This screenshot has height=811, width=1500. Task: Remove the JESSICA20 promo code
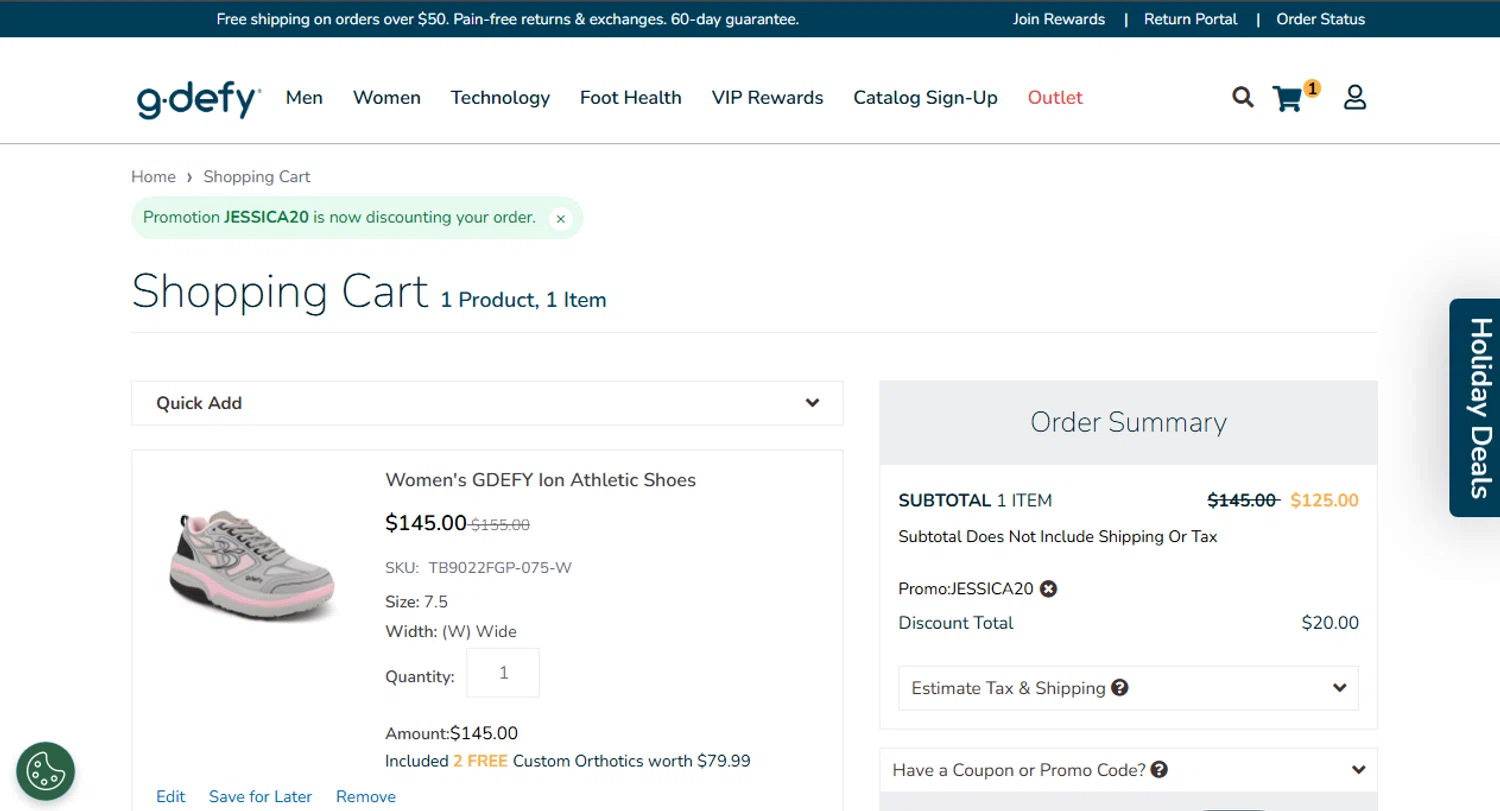click(1048, 589)
